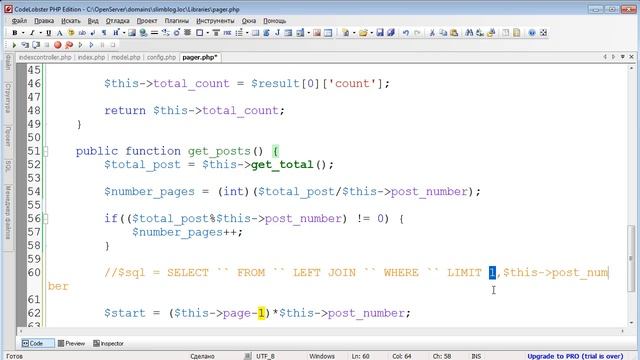Open the Inspector view
640x360 pixels.
(x=109, y=344)
